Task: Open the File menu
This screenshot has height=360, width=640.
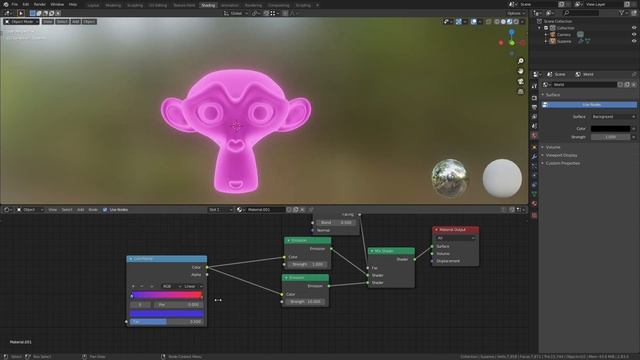Action: 15,4
